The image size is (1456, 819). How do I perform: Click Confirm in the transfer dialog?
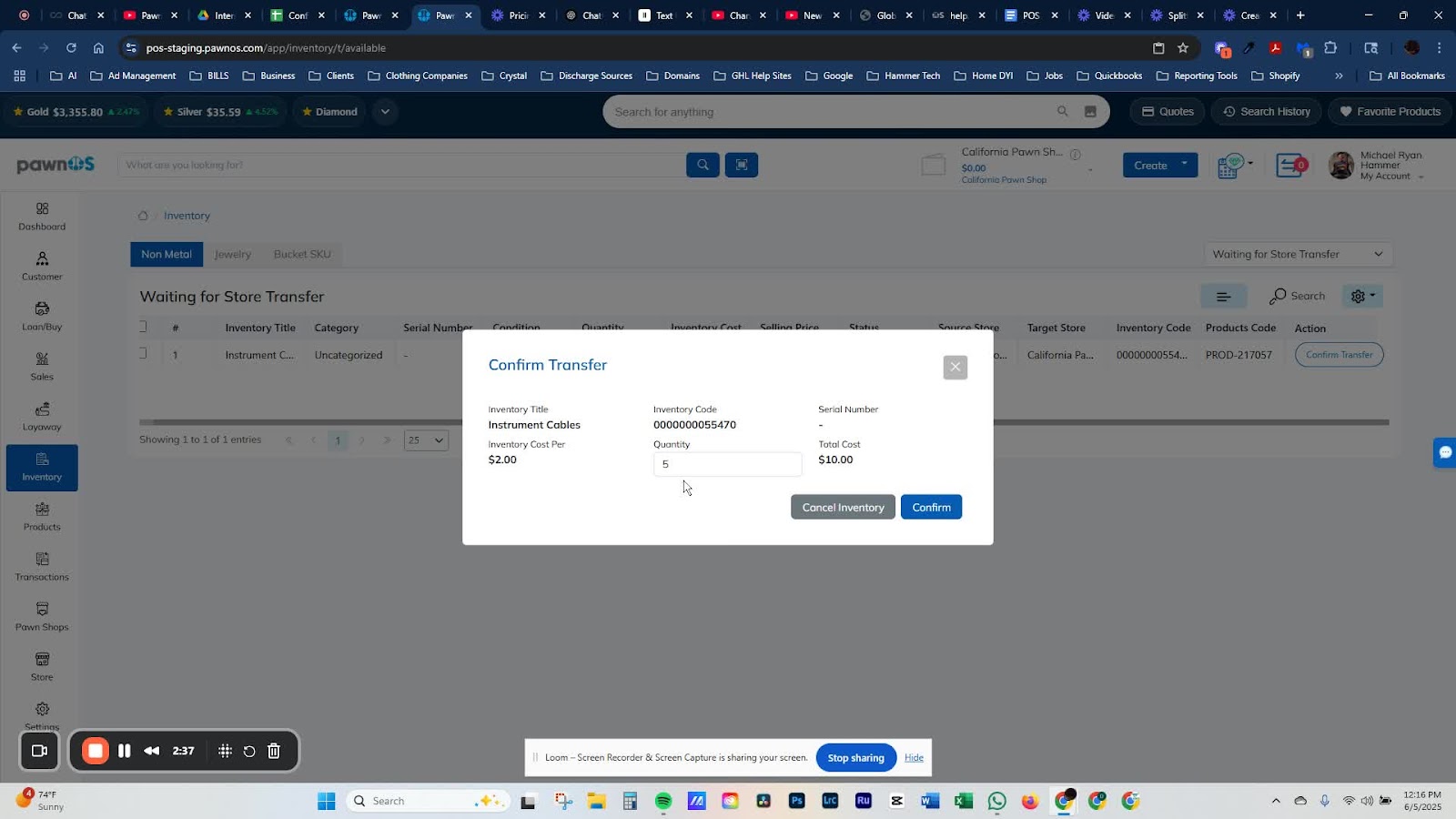click(931, 507)
